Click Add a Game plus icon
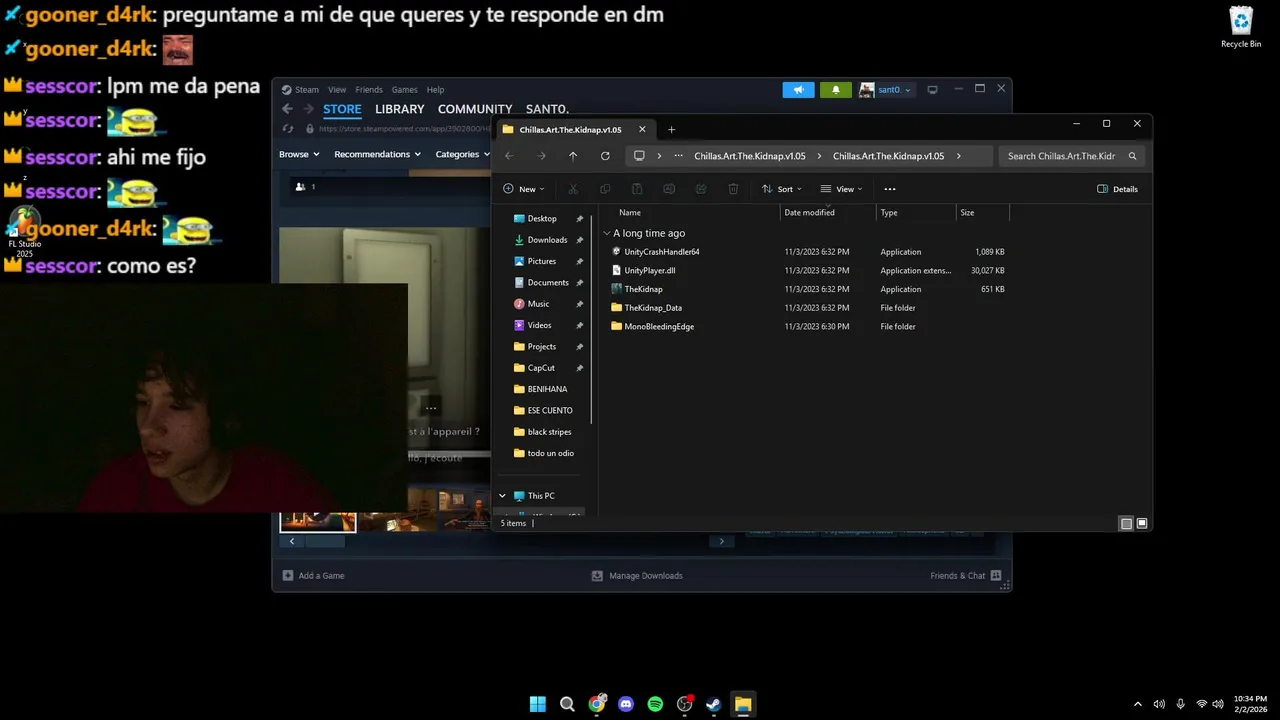 click(x=288, y=575)
